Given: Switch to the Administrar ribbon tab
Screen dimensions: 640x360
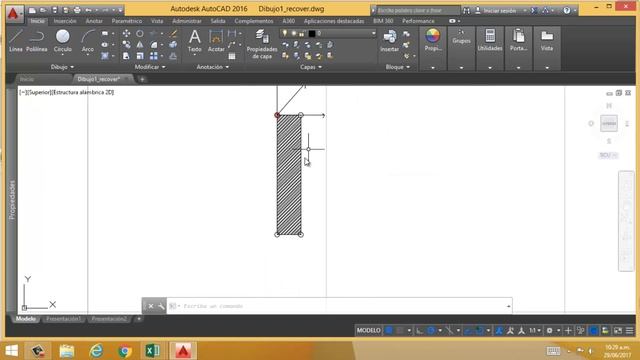Looking at the screenshot, I should (x=187, y=21).
